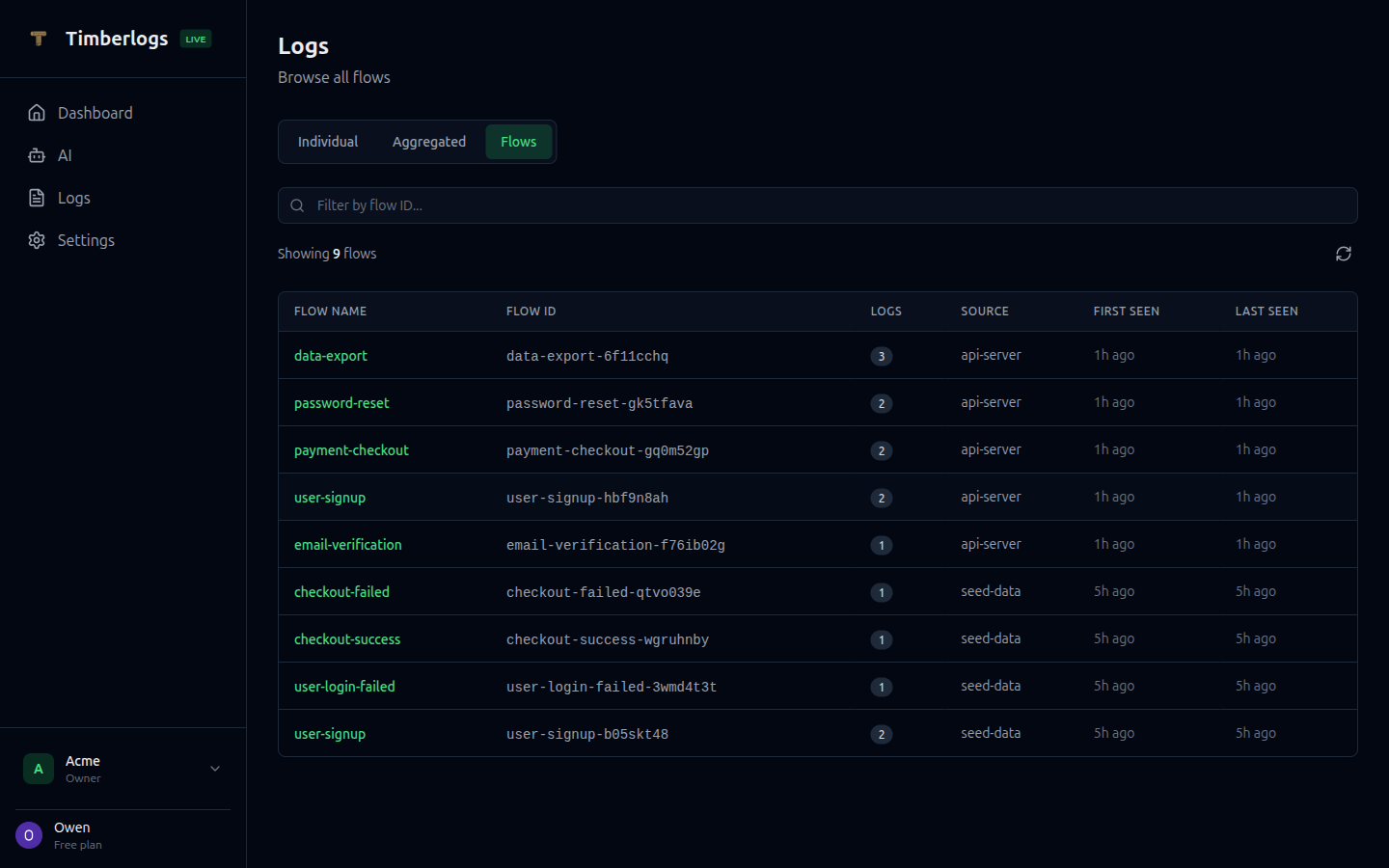Refresh the flows list using the refresh icon

pyautogui.click(x=1343, y=253)
